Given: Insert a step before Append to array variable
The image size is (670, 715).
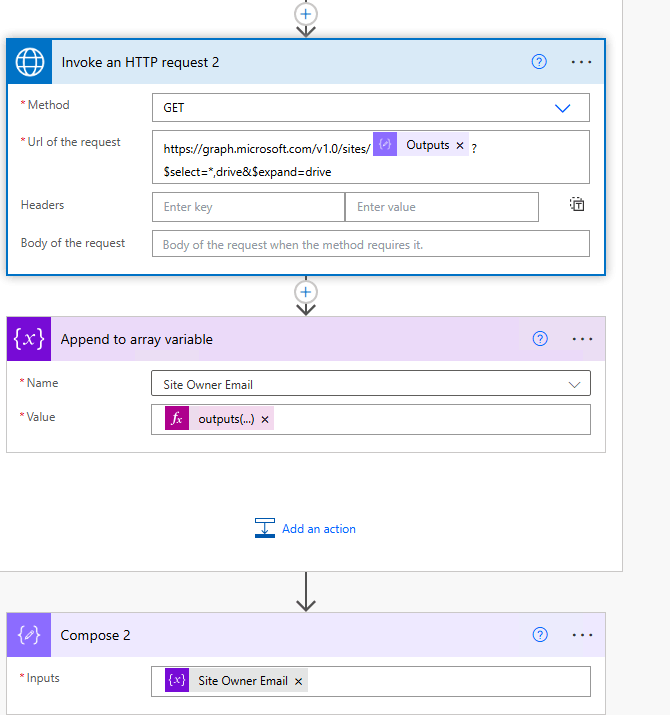Looking at the screenshot, I should [306, 292].
